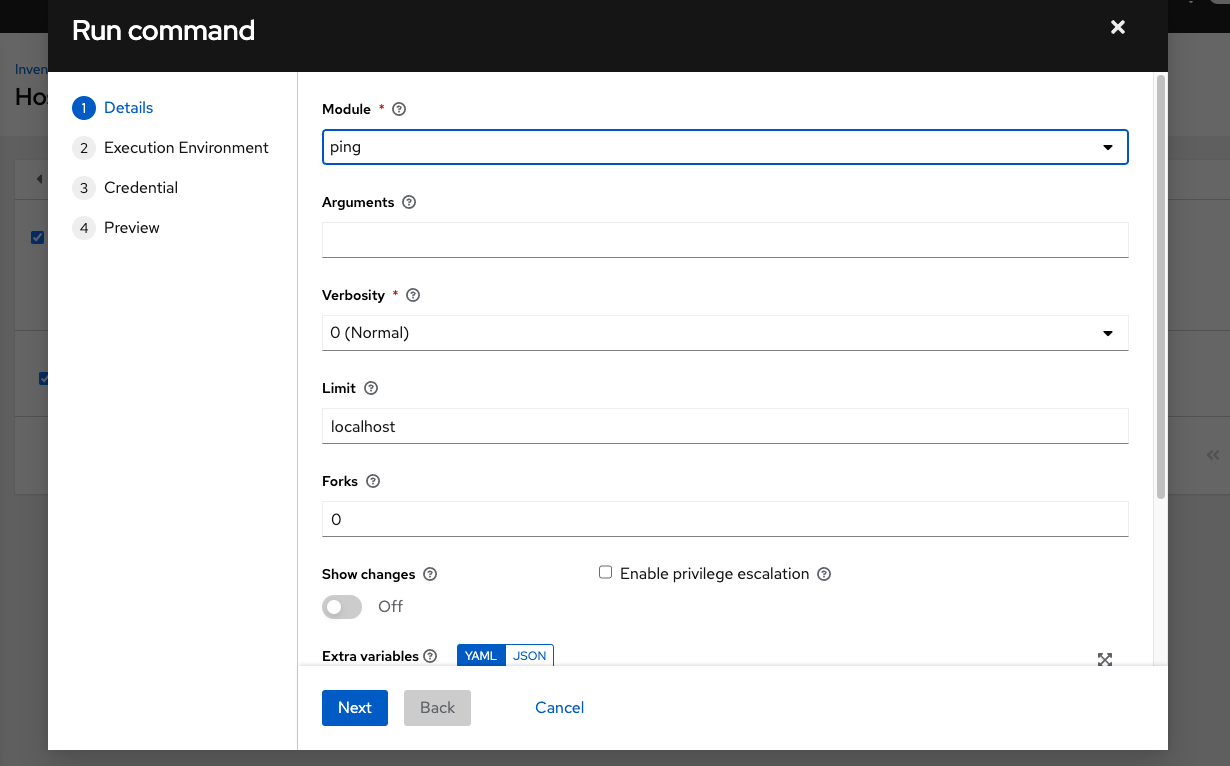Image resolution: width=1230 pixels, height=766 pixels.
Task: Open the privilege escalation help tooltip
Action: click(823, 574)
